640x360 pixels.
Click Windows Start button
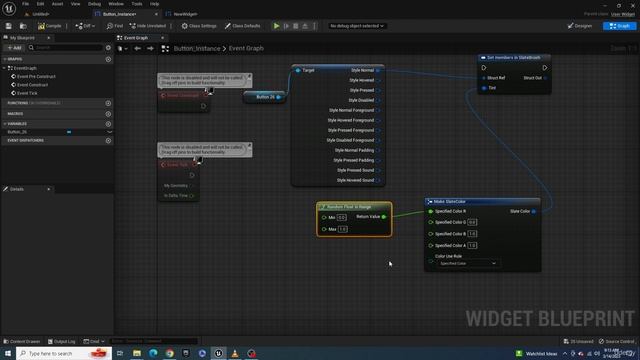coord(8,353)
